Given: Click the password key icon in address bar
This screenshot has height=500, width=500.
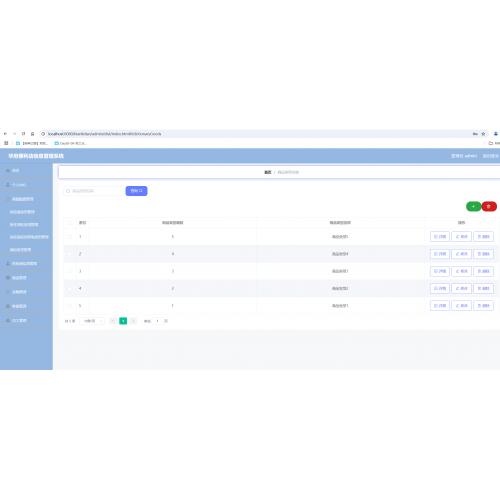Looking at the screenshot, I should [475, 134].
